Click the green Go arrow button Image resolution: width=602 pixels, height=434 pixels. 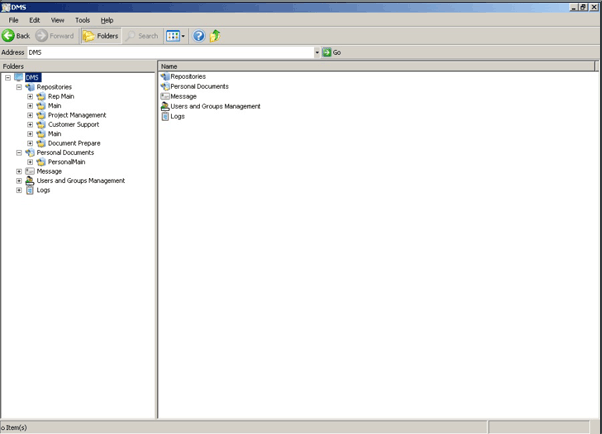[x=327, y=52]
